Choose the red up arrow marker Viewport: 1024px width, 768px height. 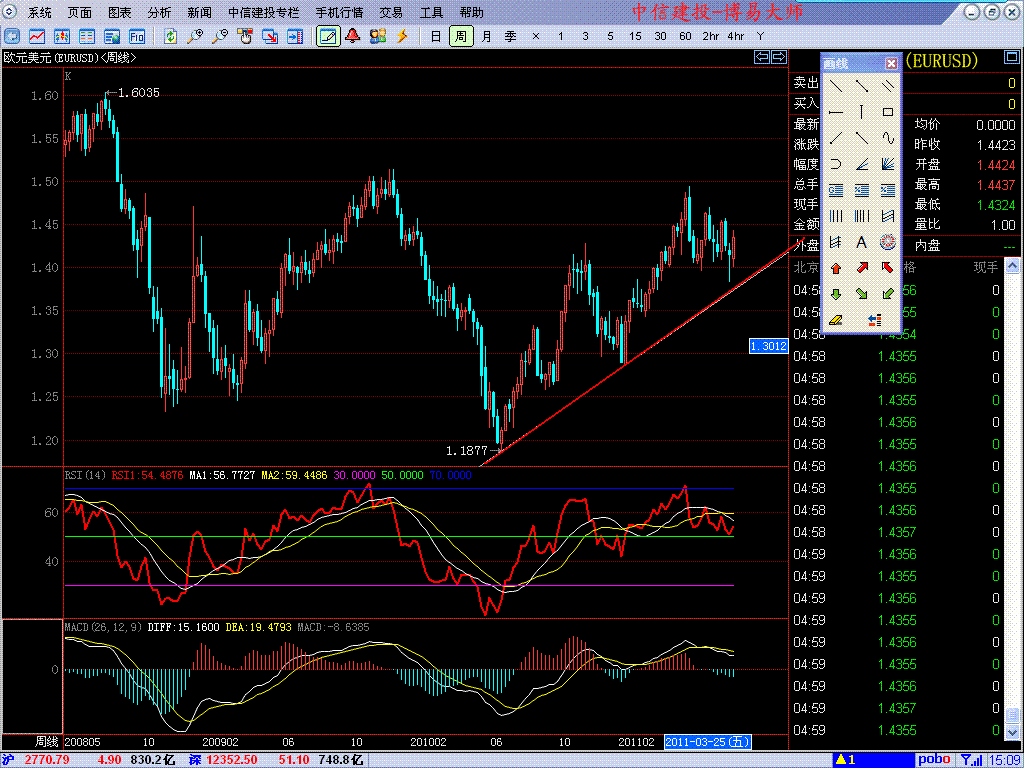[x=836, y=268]
